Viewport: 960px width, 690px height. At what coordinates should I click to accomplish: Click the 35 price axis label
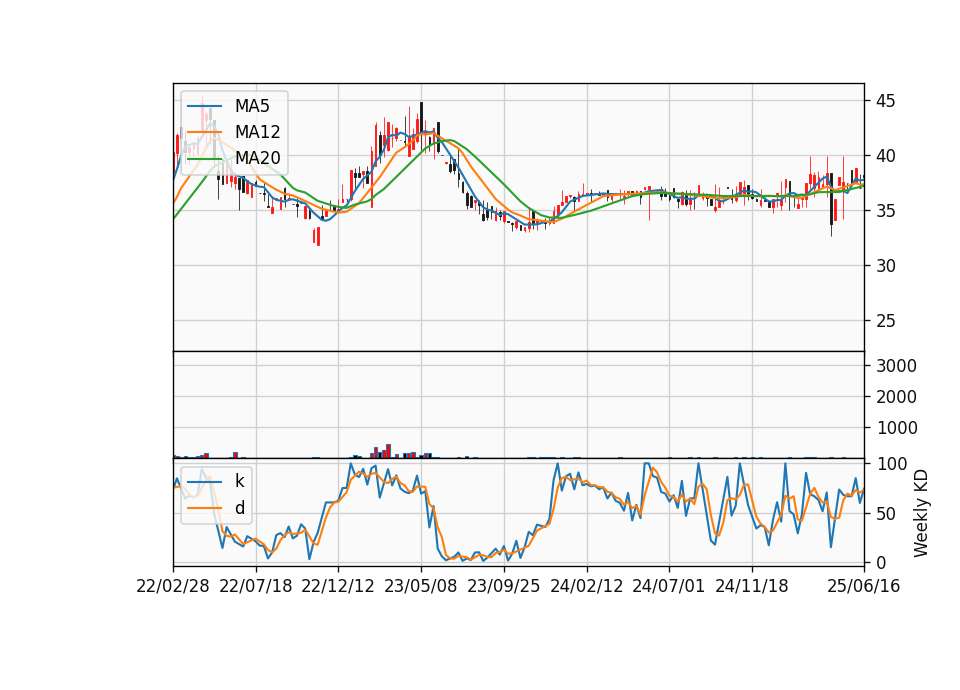coord(885,211)
